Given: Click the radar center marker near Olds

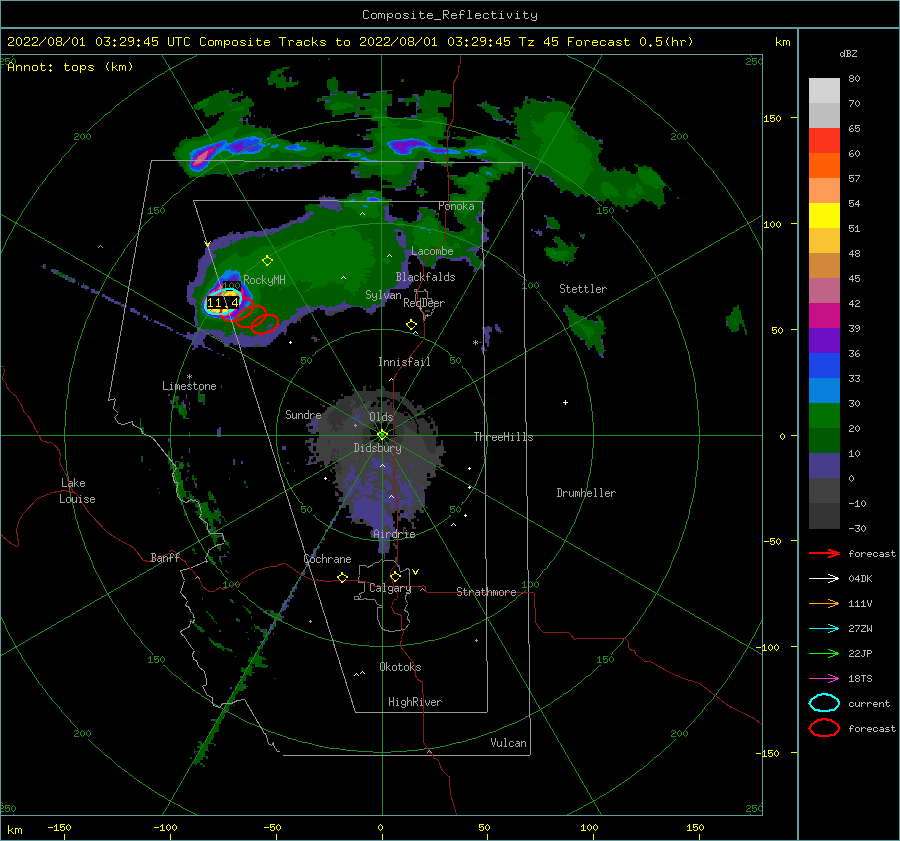Looking at the screenshot, I should coord(382,435).
